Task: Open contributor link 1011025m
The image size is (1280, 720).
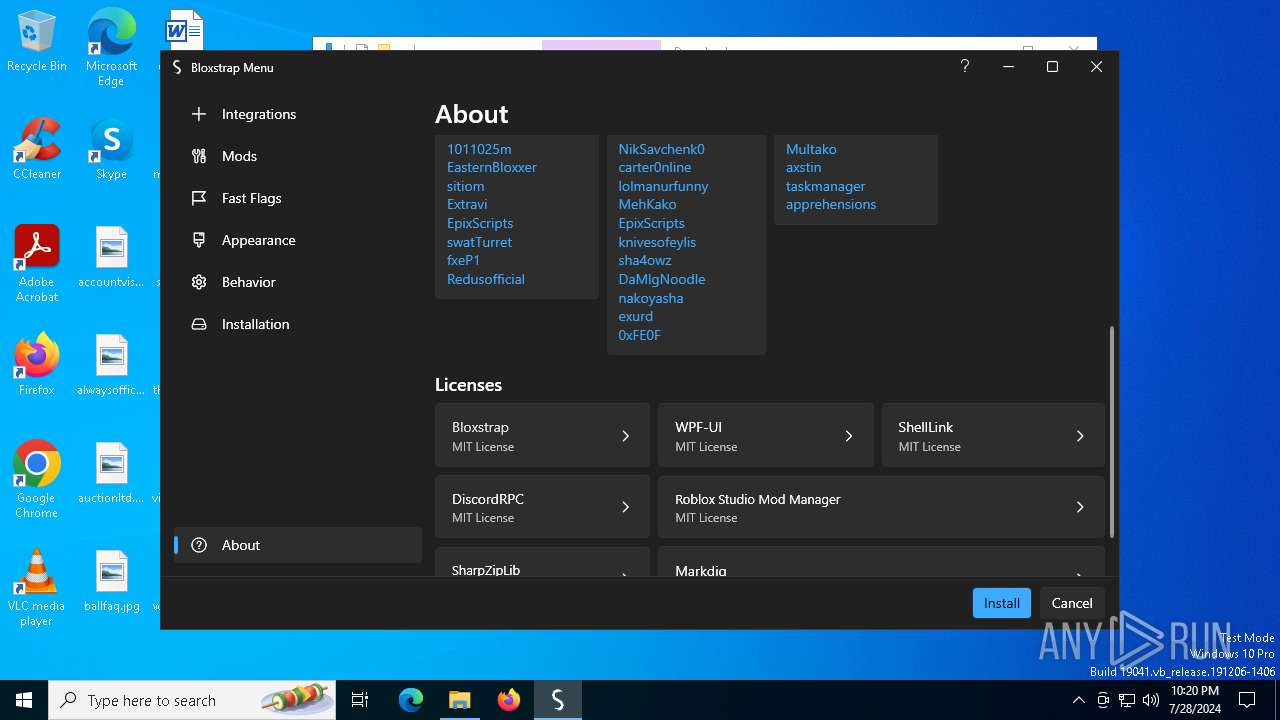Action: 479,149
